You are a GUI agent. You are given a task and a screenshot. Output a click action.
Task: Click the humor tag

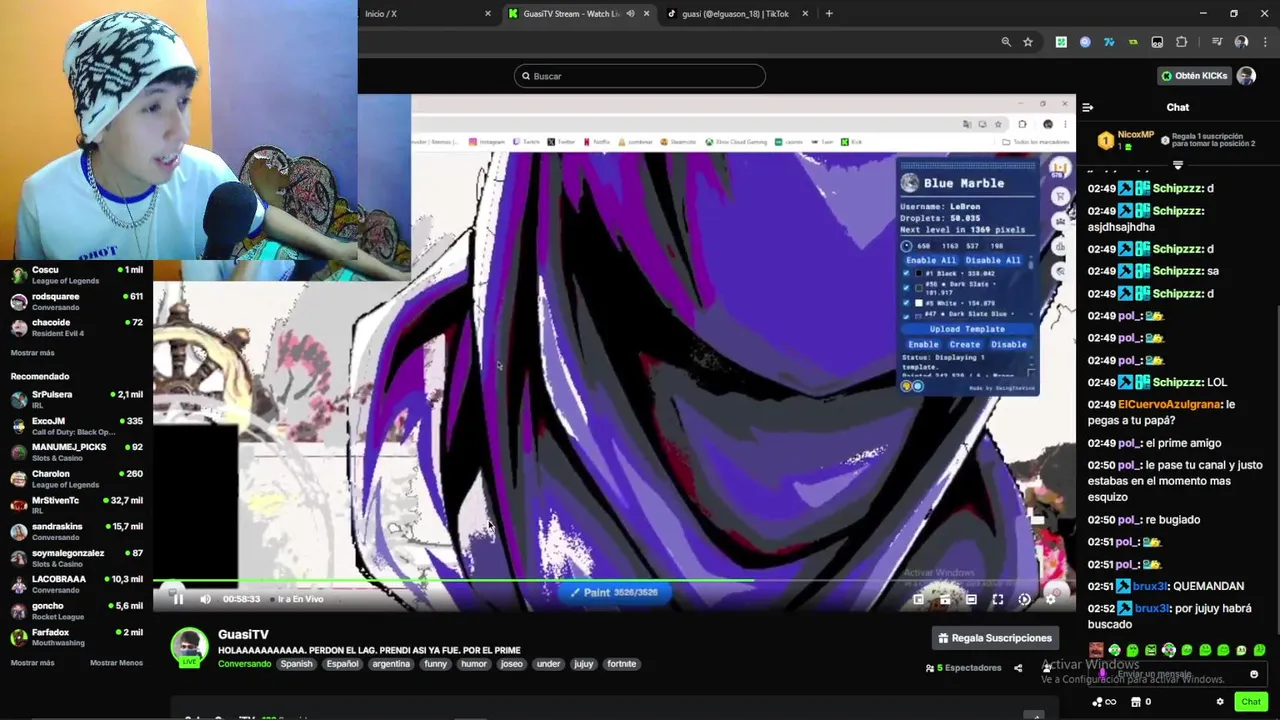pos(474,664)
